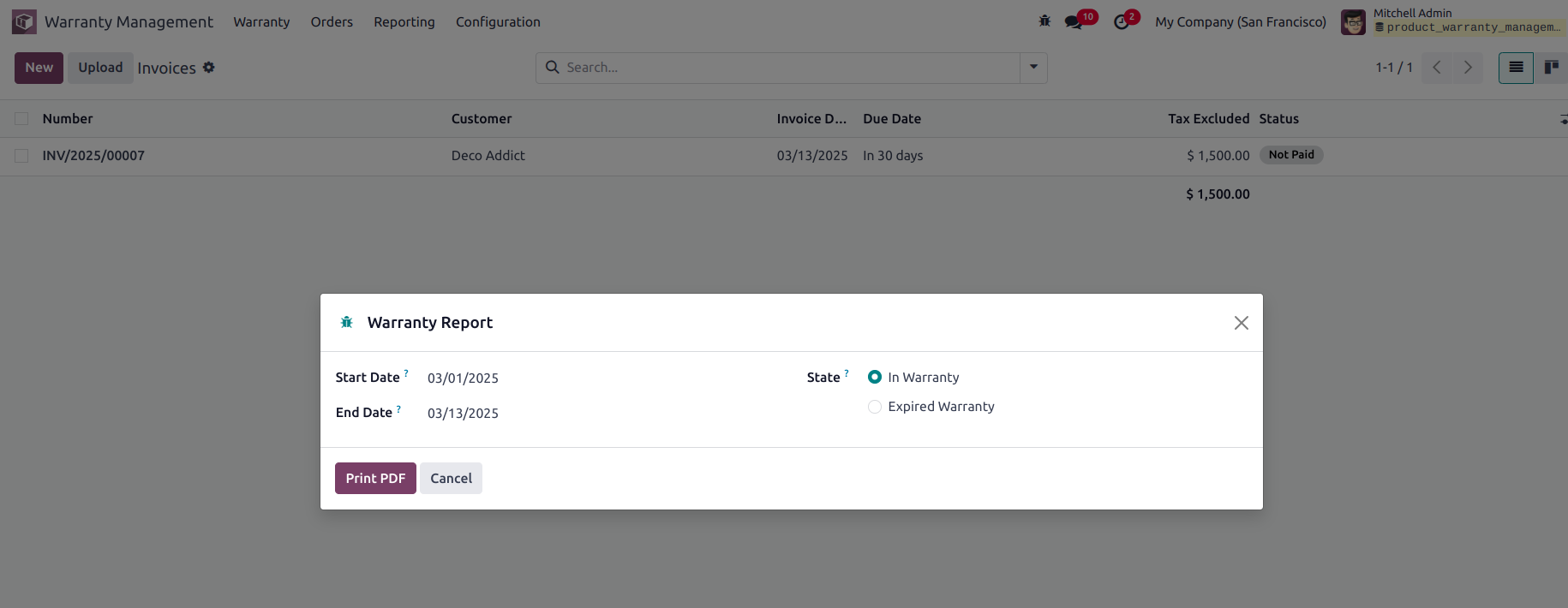Viewport: 1568px width, 608px height.
Task: Open the debug bug icon in navbar
Action: (x=1044, y=21)
